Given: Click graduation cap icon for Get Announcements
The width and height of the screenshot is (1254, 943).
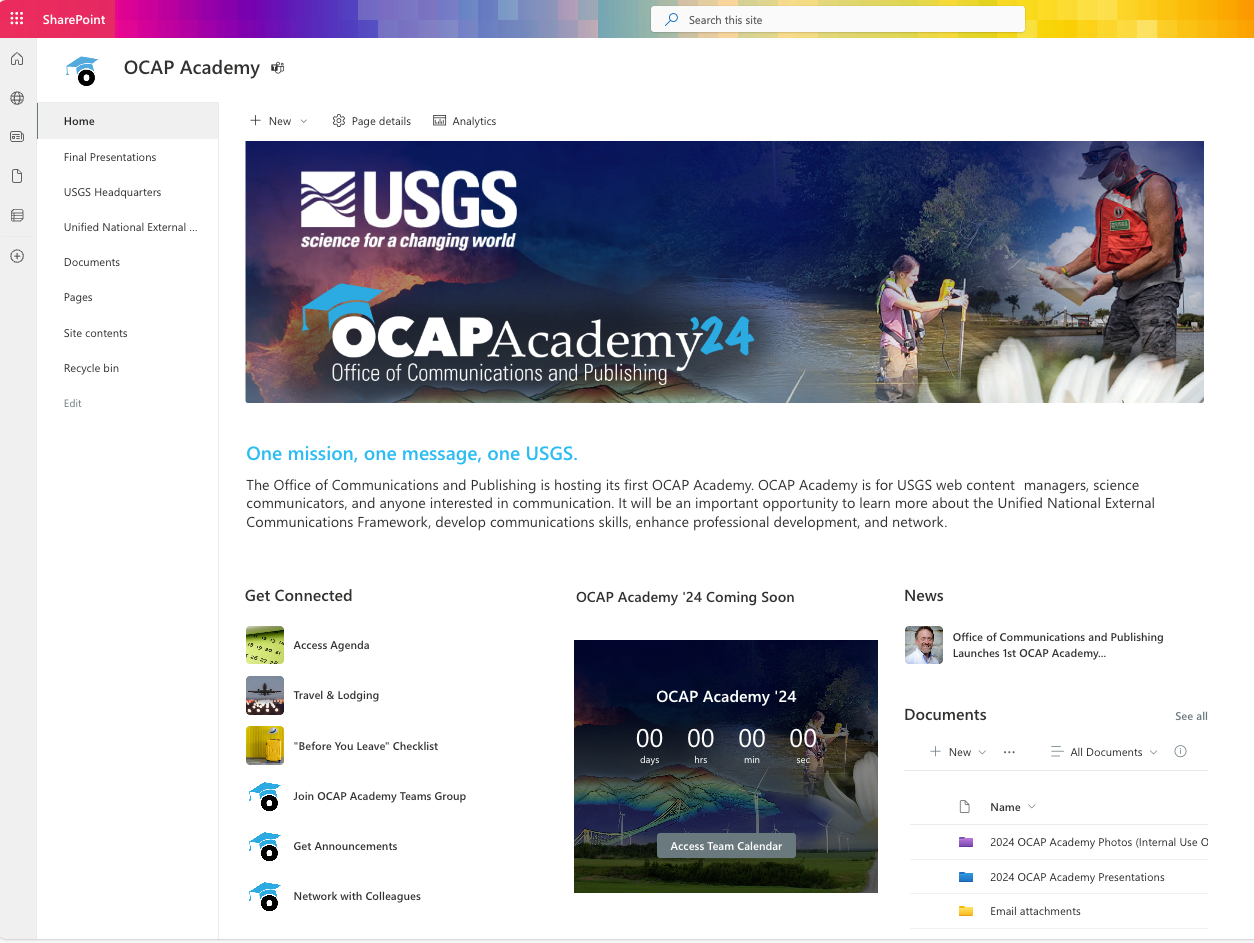Looking at the screenshot, I should [x=265, y=846].
